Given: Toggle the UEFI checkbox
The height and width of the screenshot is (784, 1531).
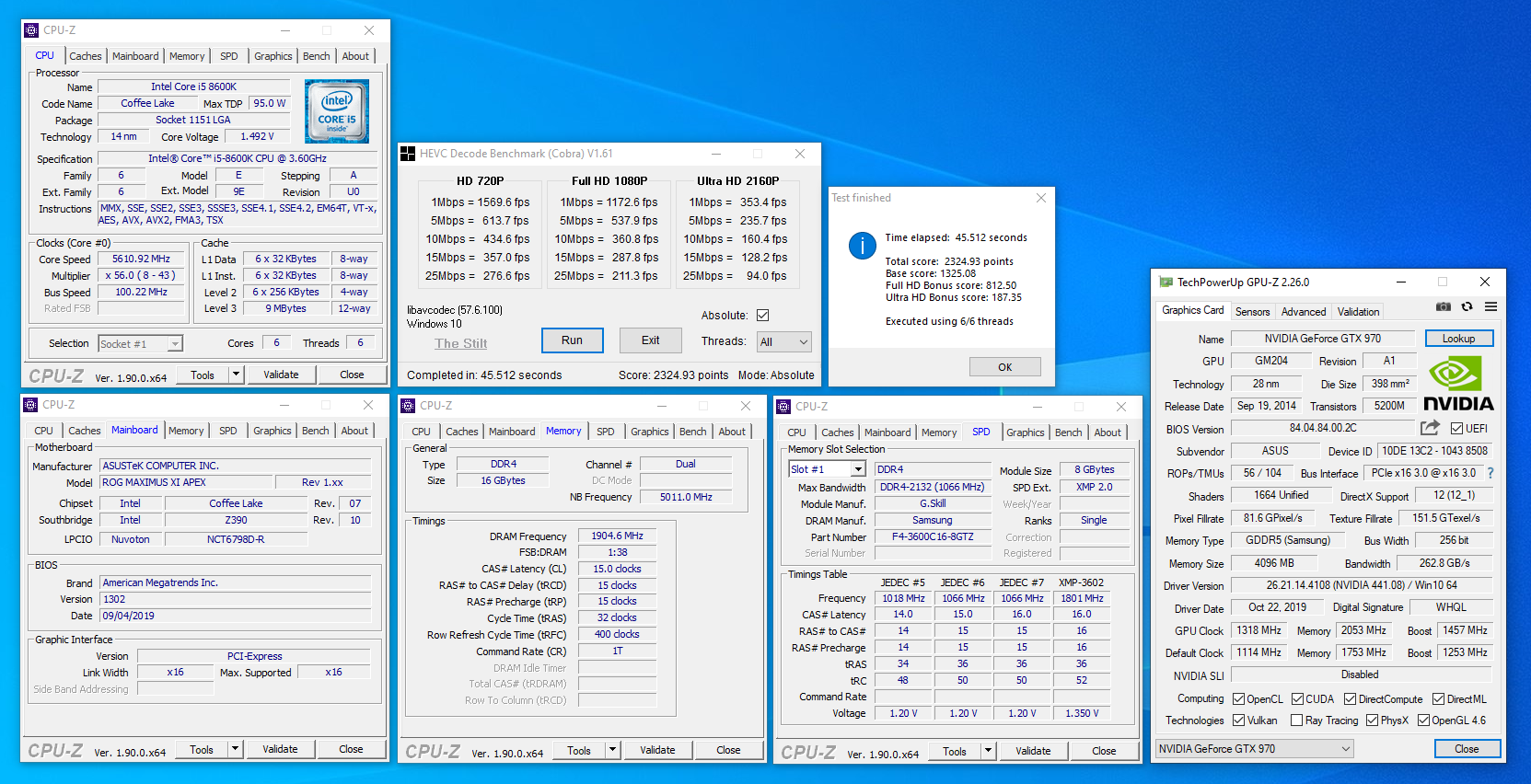Looking at the screenshot, I should pyautogui.click(x=1456, y=428).
